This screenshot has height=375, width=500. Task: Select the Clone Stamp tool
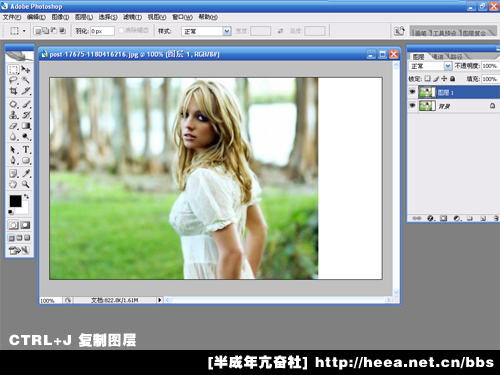pyautogui.click(x=13, y=115)
